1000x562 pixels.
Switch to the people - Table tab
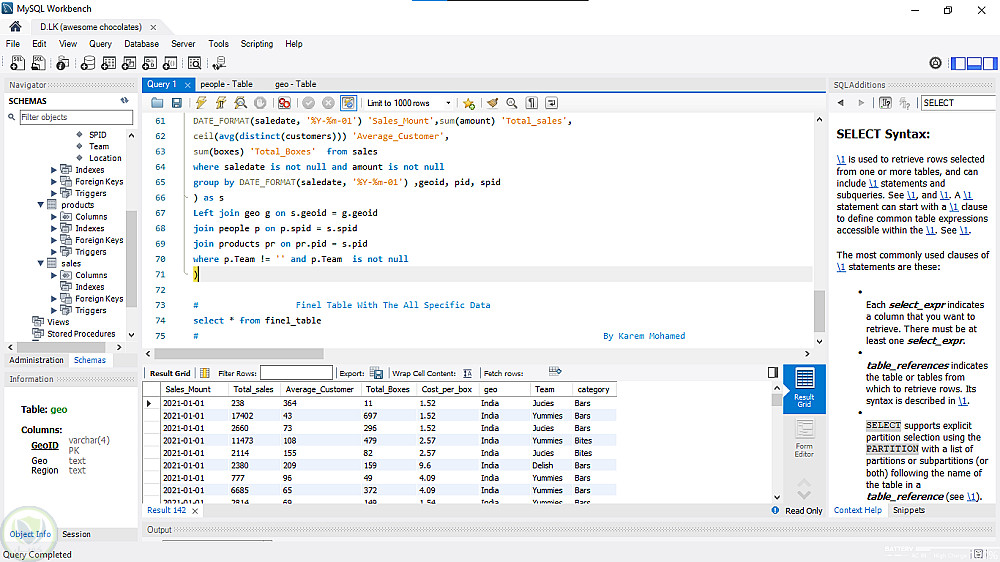click(x=226, y=85)
